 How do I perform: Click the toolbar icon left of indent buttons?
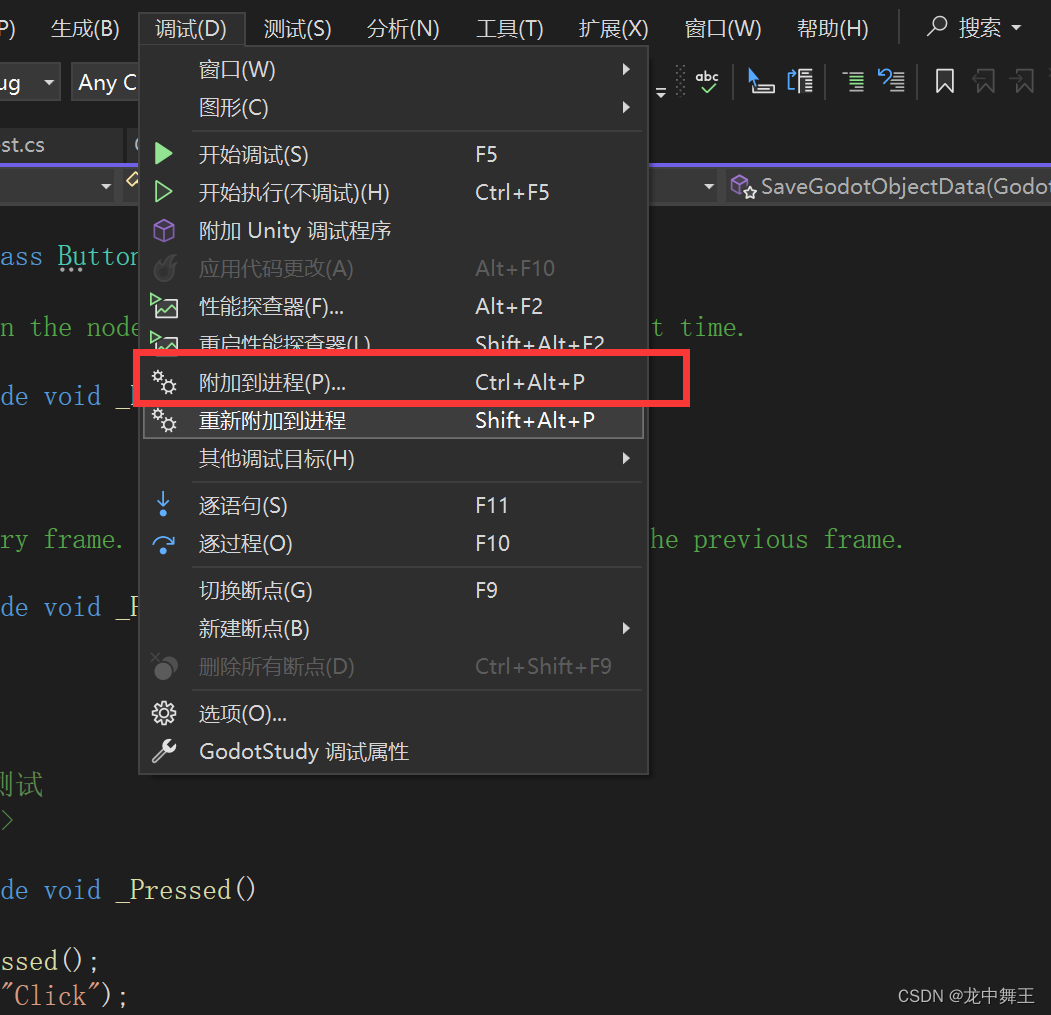point(800,82)
